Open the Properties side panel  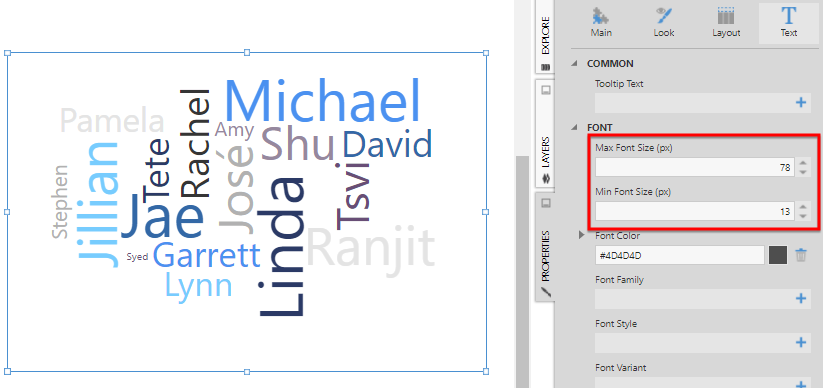(545, 247)
